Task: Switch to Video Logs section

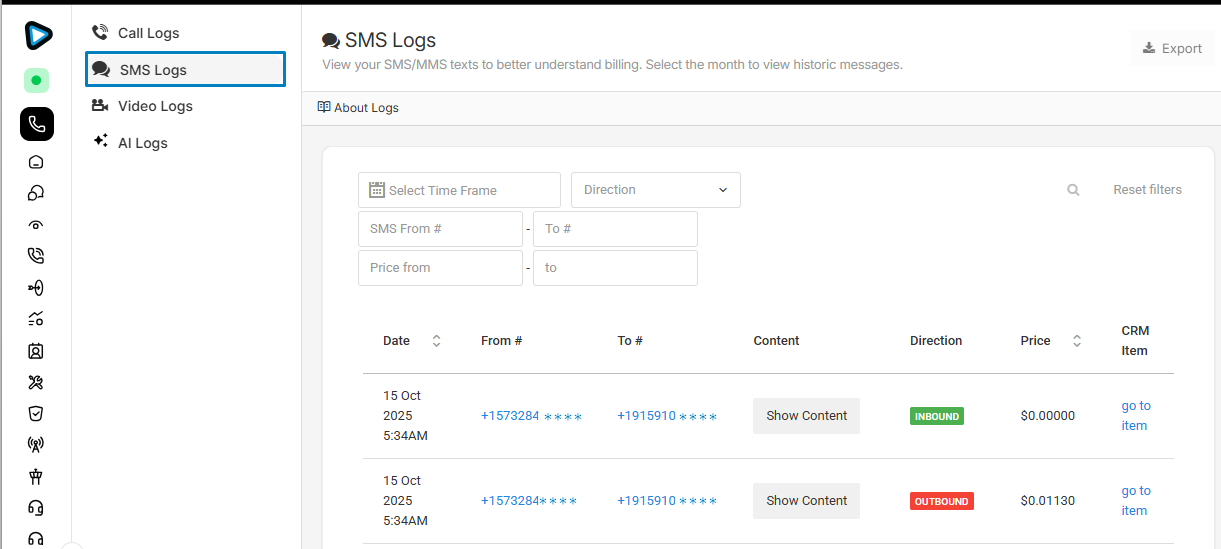Action: [x=154, y=106]
